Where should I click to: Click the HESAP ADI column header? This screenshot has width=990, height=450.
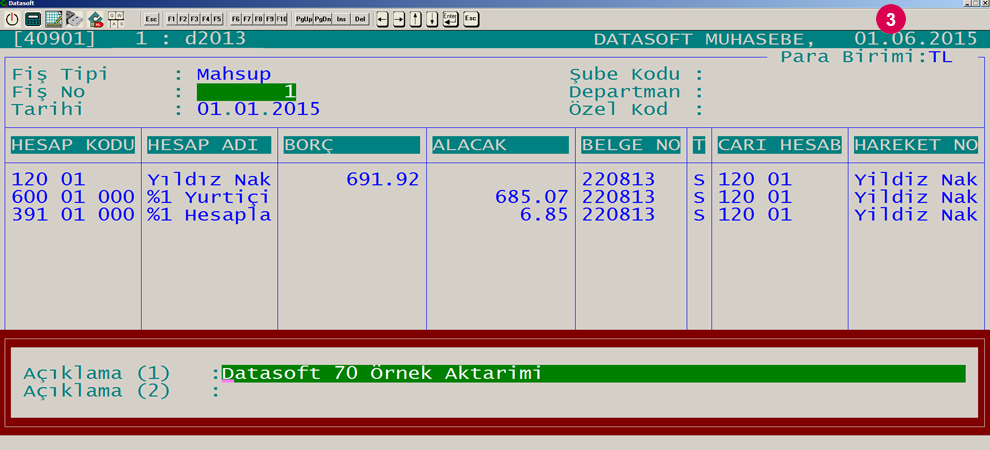pos(209,145)
